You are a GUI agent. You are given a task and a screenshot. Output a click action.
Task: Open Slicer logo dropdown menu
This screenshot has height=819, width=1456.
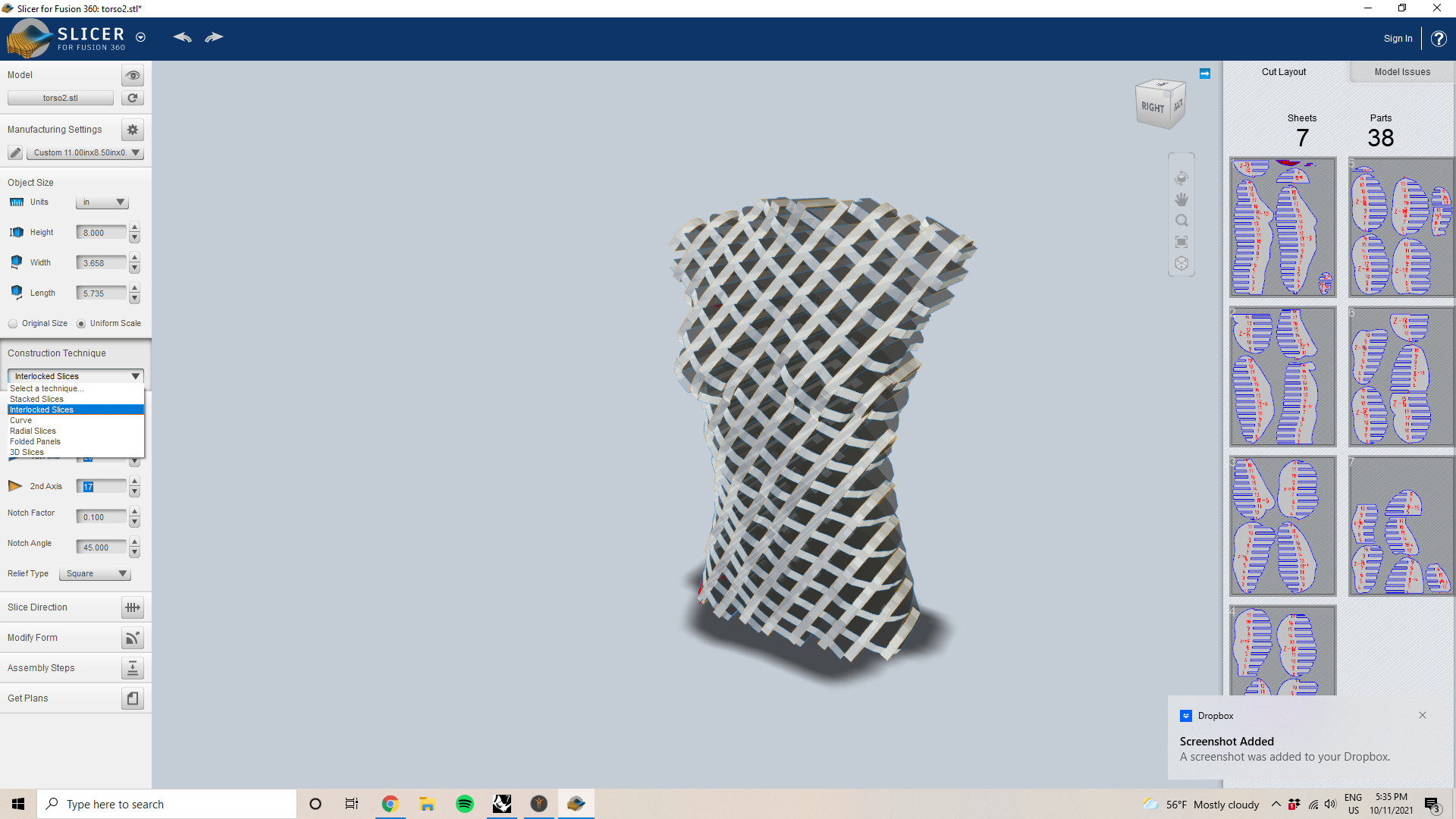click(140, 37)
